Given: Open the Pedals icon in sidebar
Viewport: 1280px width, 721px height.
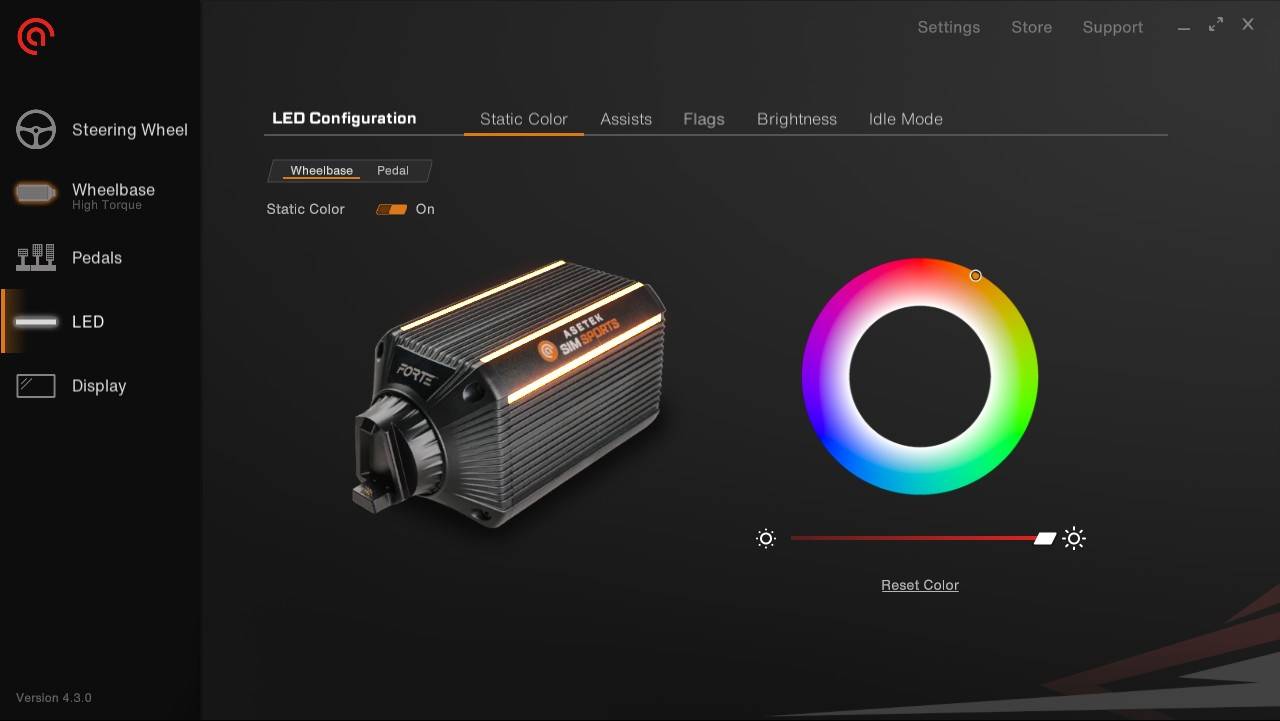Looking at the screenshot, I should tap(36, 258).
